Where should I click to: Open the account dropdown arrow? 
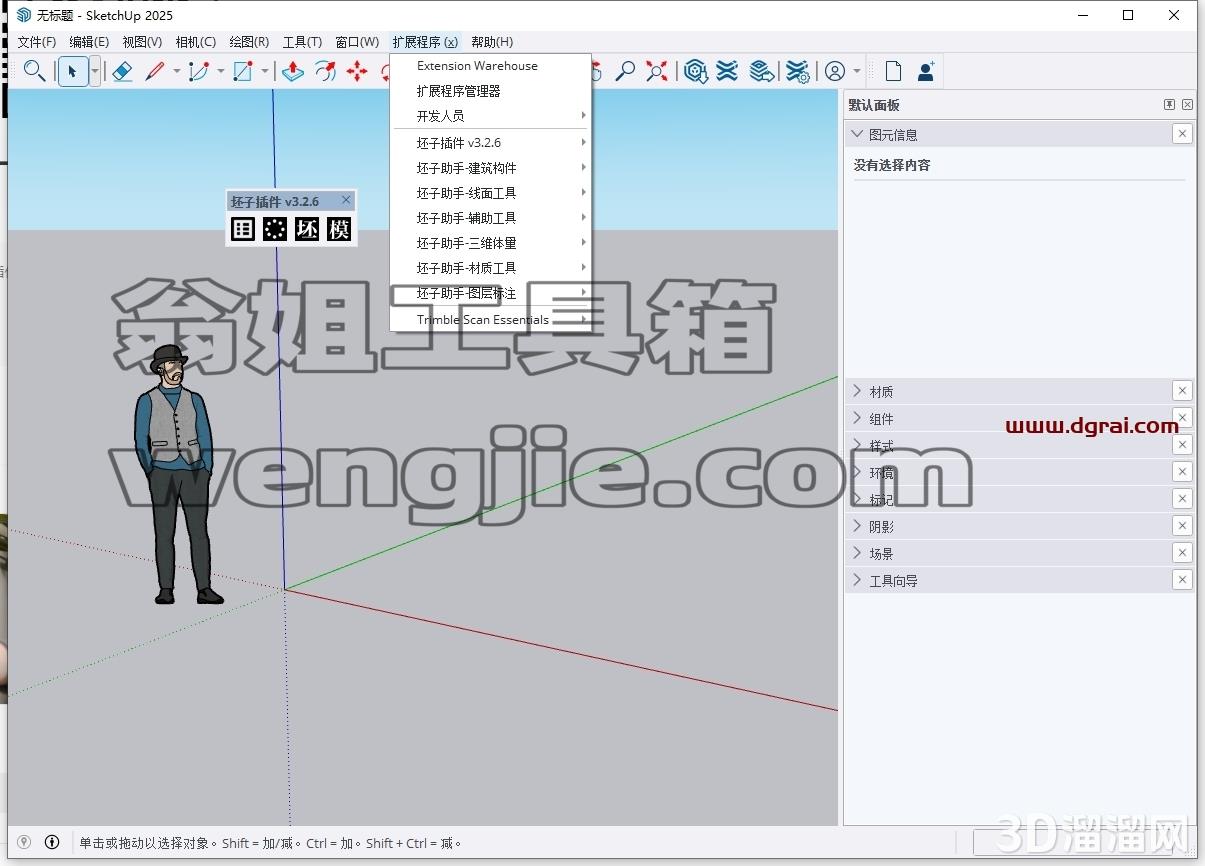[x=857, y=71]
